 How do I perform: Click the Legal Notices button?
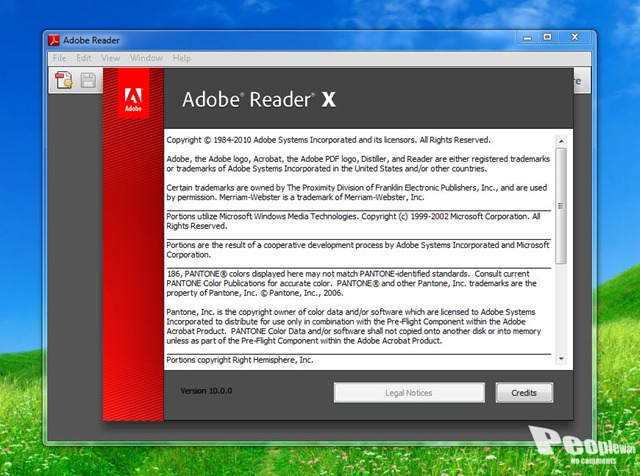point(409,393)
